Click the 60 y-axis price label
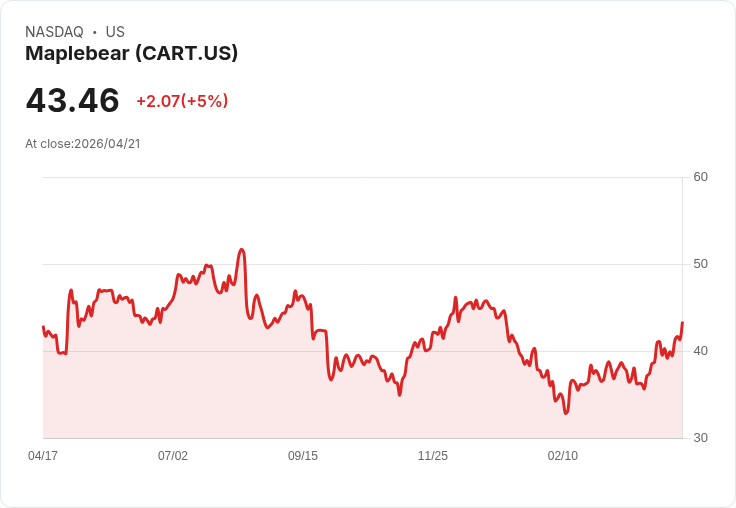The width and height of the screenshot is (736, 508). click(x=700, y=177)
